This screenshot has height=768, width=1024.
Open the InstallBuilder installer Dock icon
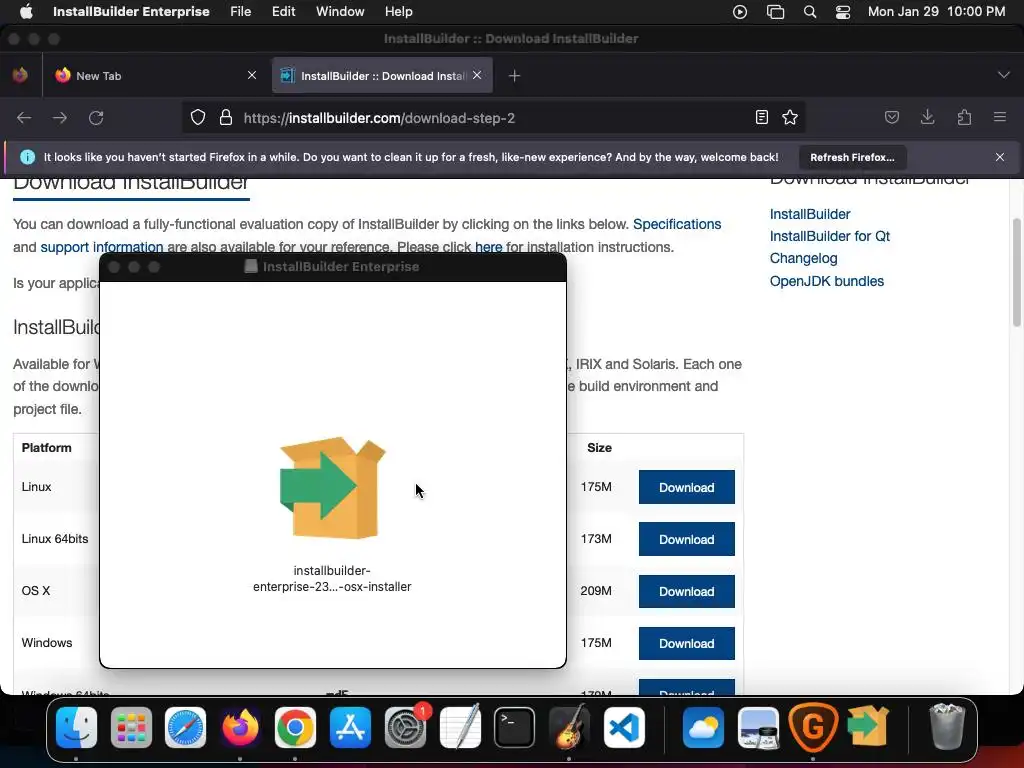coord(868,728)
